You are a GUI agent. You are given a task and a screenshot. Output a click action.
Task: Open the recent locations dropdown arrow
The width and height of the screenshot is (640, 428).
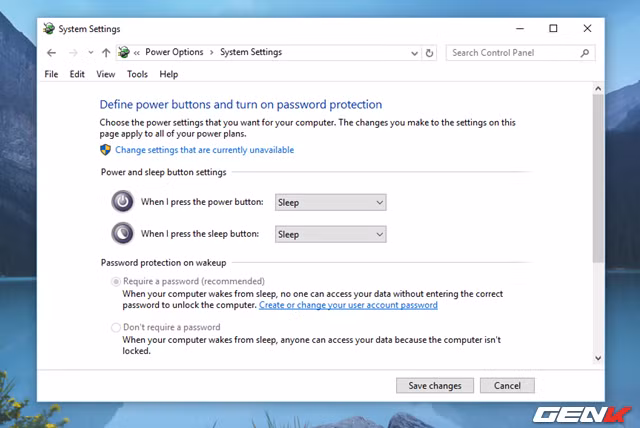pos(90,53)
